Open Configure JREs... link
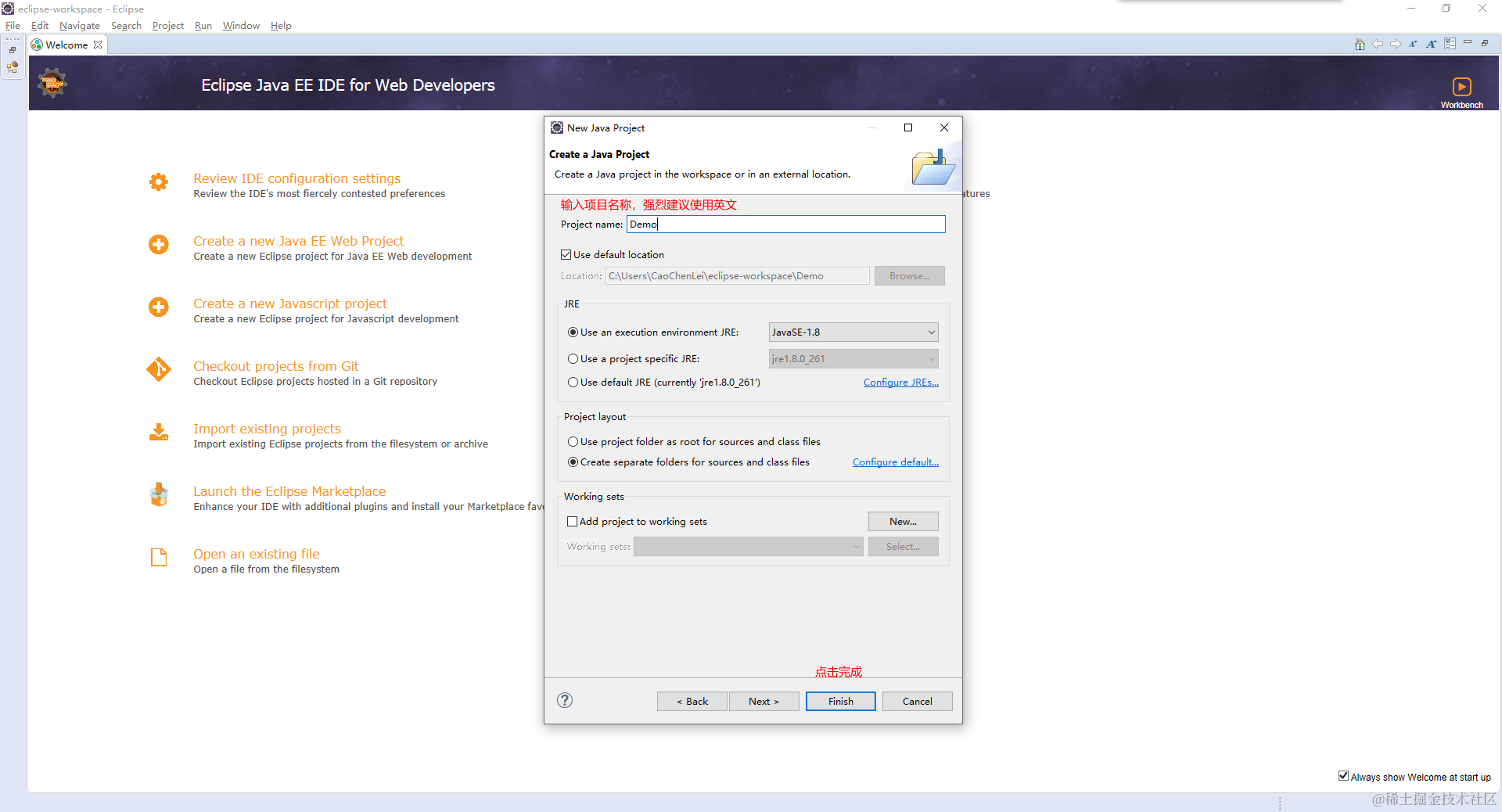Screen dimensions: 1502x812 (900, 382)
